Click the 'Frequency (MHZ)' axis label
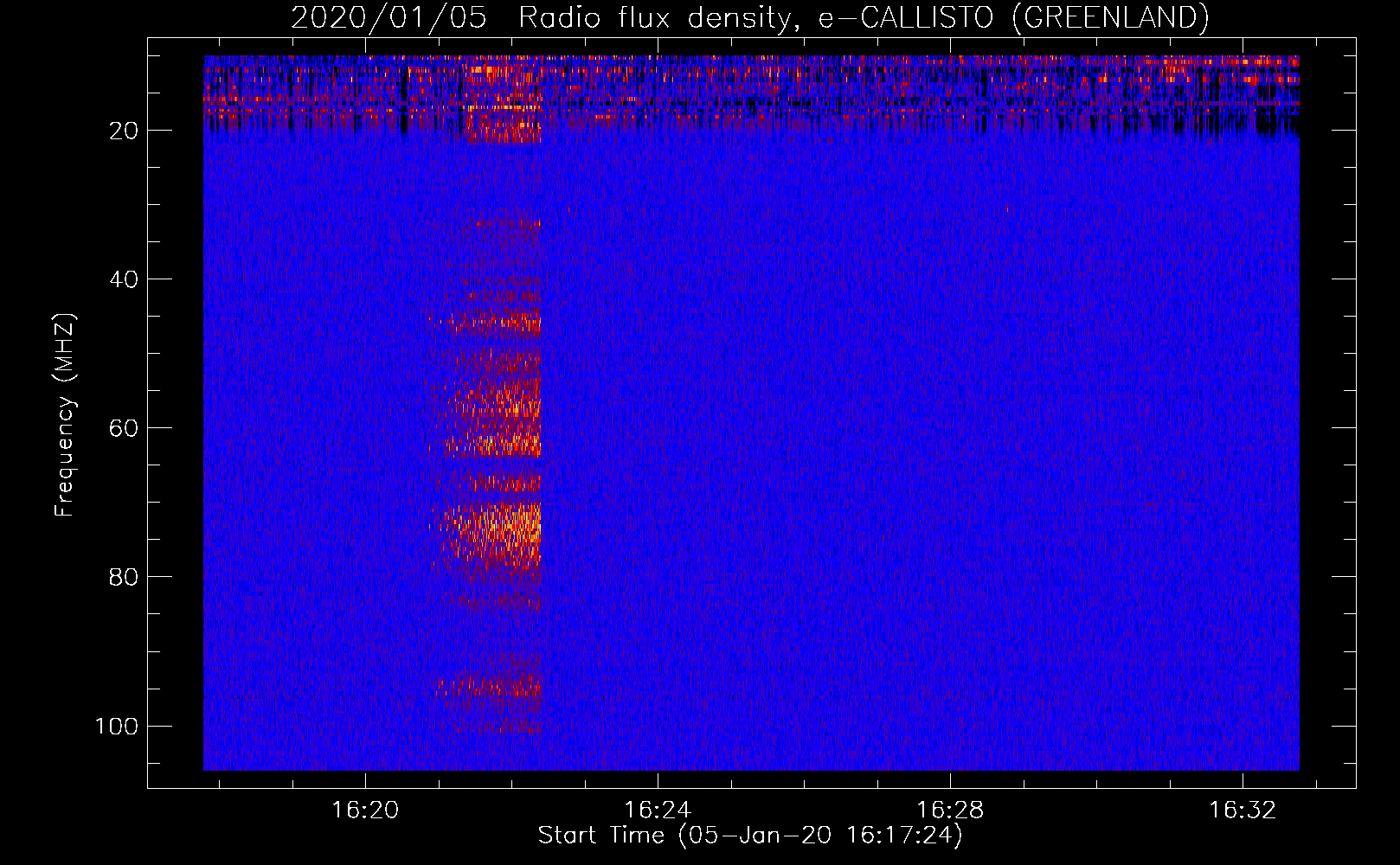This screenshot has width=1400, height=865. 65,415
